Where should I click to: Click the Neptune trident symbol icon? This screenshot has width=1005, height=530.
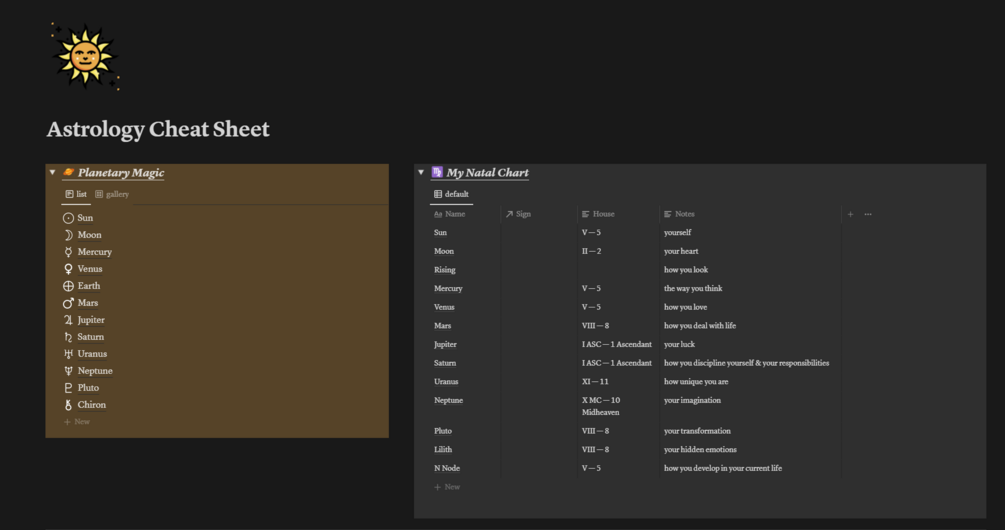pyautogui.click(x=68, y=371)
